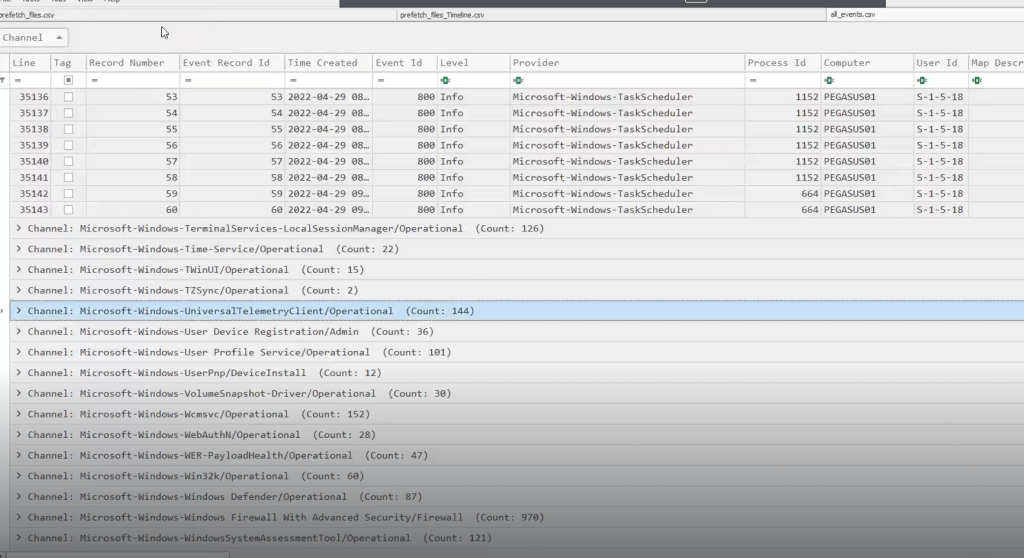
Task: Expand the WebAuthN/Operational channel group
Action: (18, 435)
